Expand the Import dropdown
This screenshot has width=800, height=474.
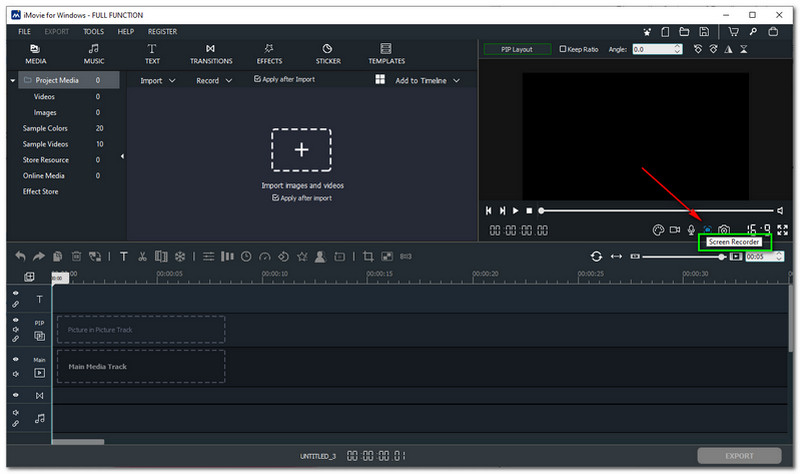click(158, 80)
